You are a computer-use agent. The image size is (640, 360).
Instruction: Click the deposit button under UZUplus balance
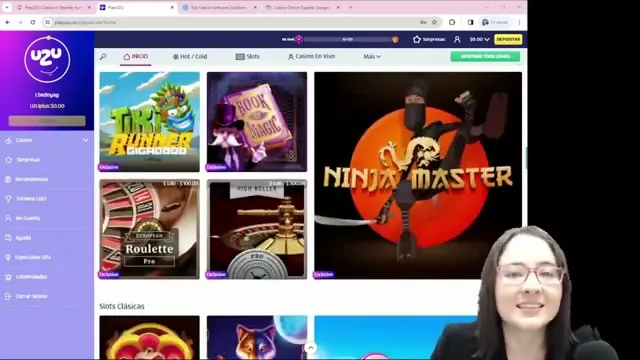47,121
